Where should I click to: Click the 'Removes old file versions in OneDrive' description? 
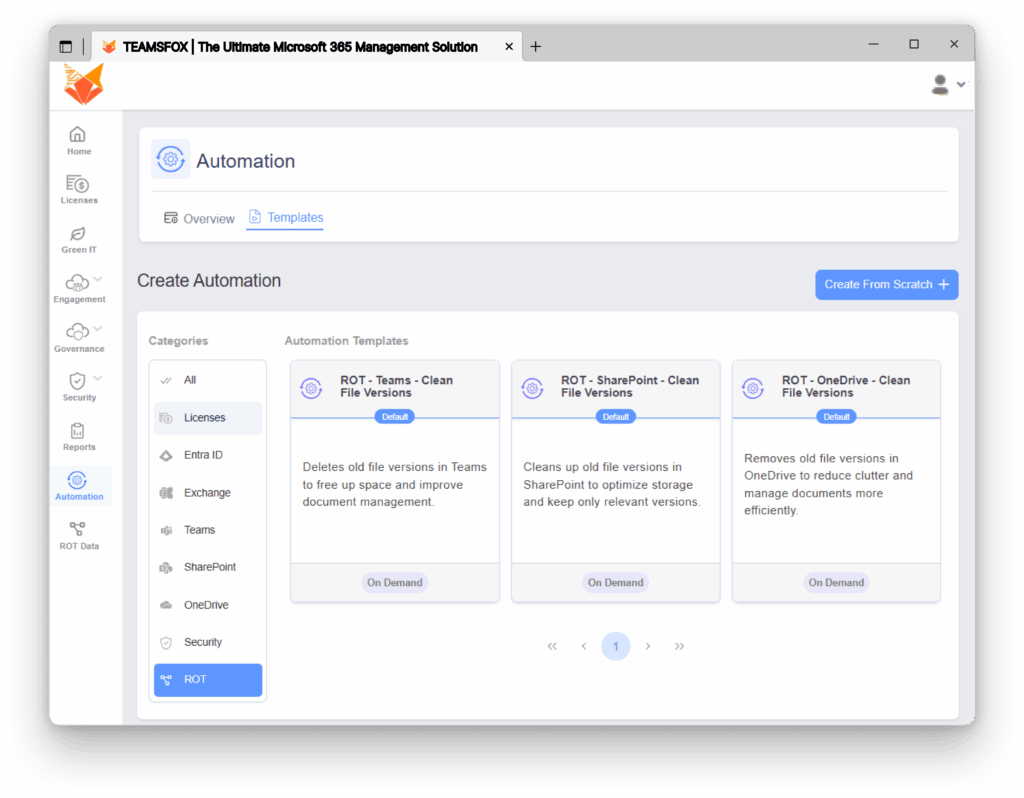tap(828, 485)
